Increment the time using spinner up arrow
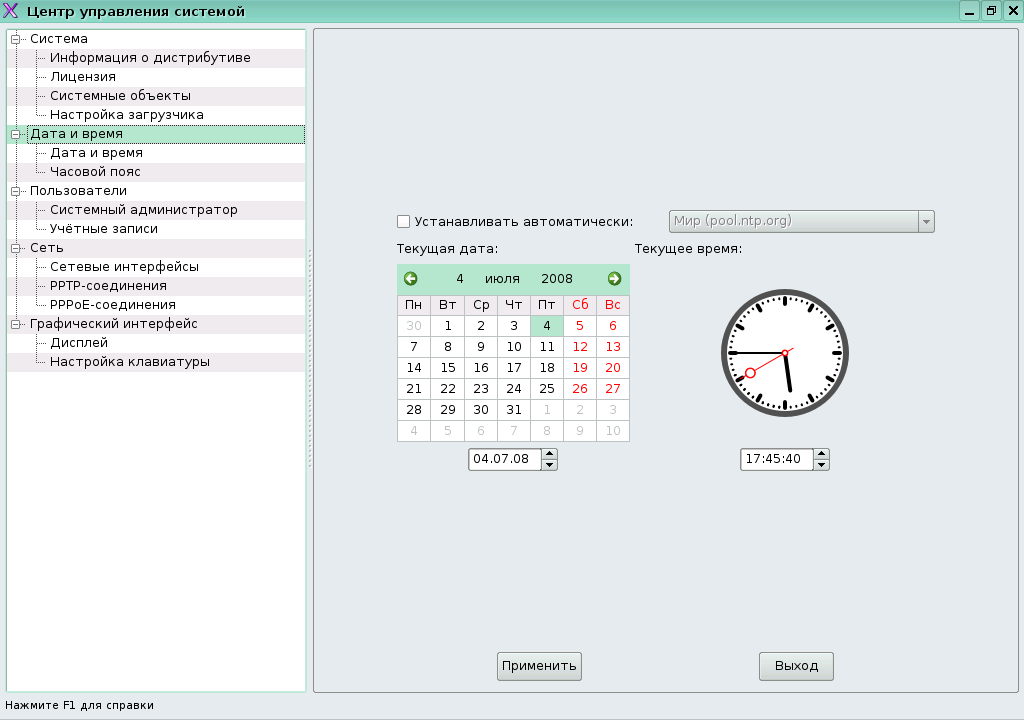The height and width of the screenshot is (720, 1024). coord(821,454)
